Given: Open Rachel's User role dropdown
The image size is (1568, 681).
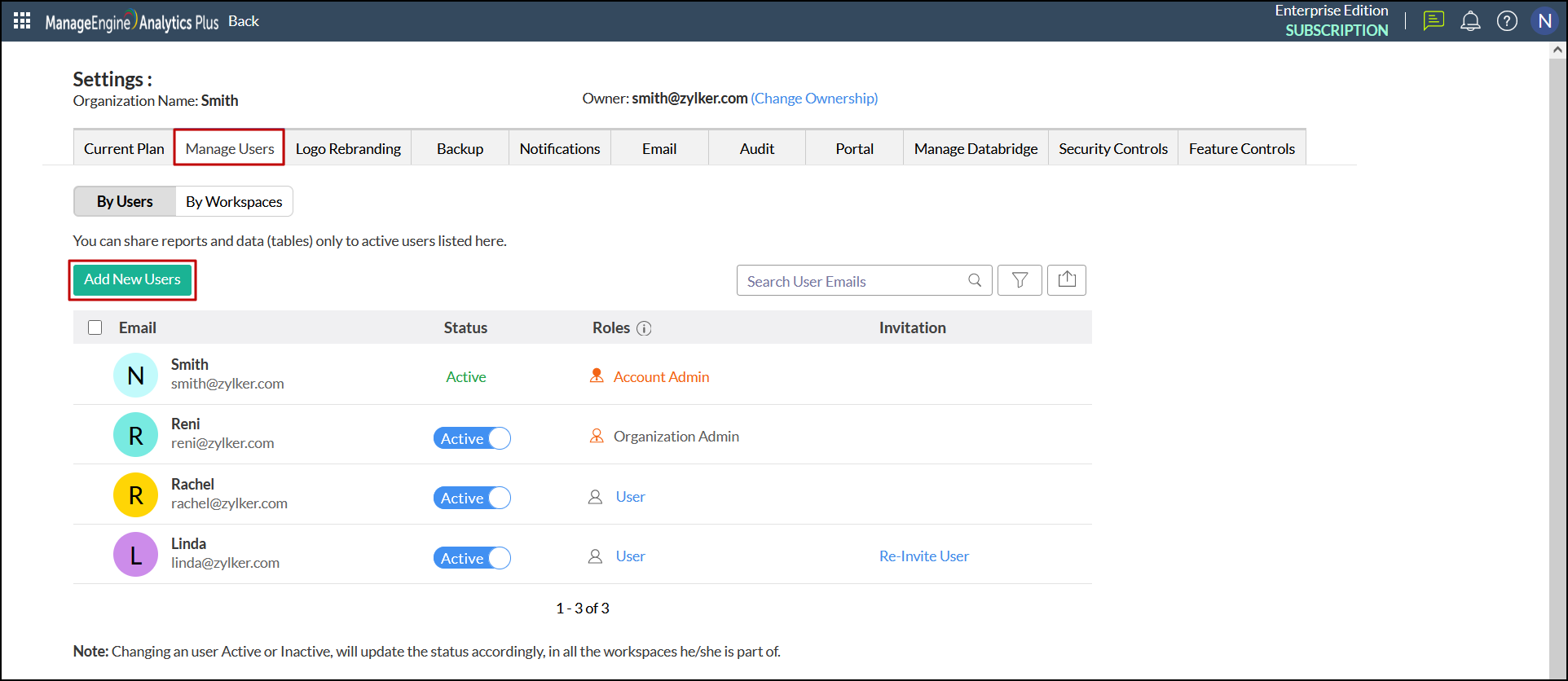Looking at the screenshot, I should [630, 497].
